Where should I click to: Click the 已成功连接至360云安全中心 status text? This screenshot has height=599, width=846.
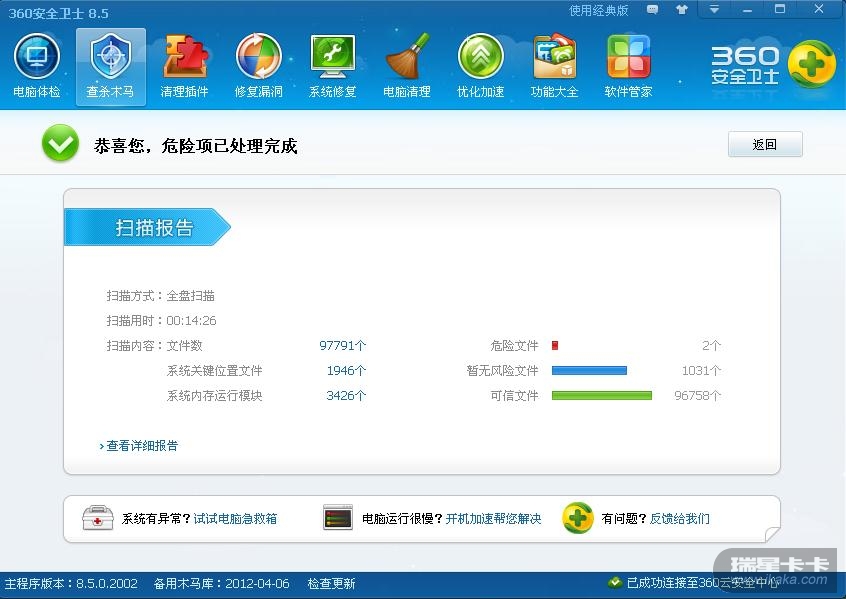click(x=702, y=583)
